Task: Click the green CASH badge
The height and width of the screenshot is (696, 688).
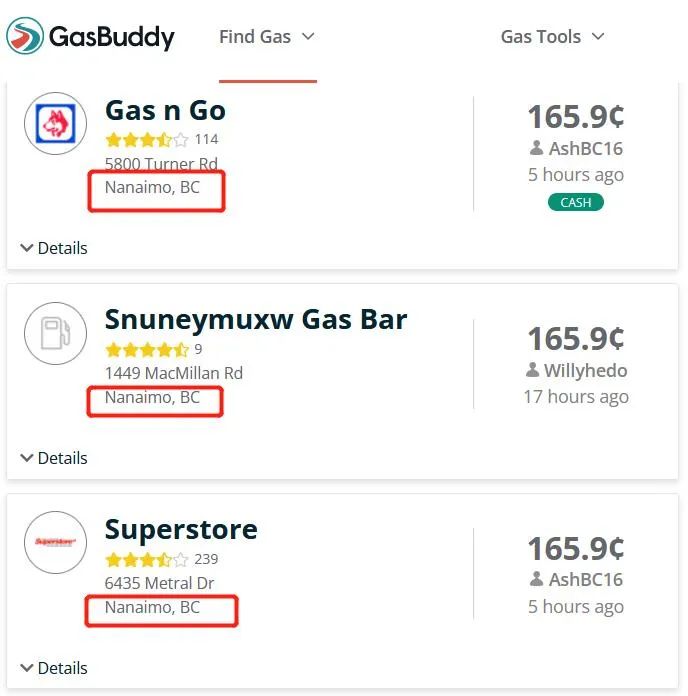Action: coord(576,202)
